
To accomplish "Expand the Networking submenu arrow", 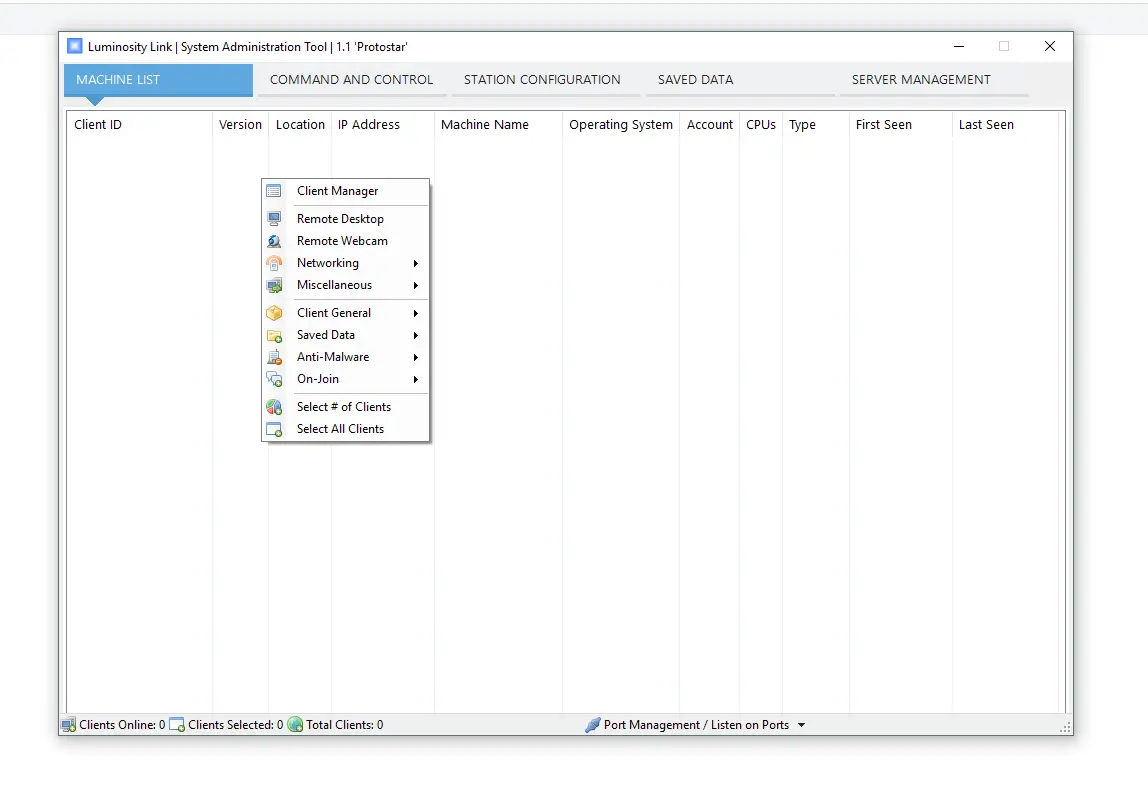I will click(x=415, y=263).
